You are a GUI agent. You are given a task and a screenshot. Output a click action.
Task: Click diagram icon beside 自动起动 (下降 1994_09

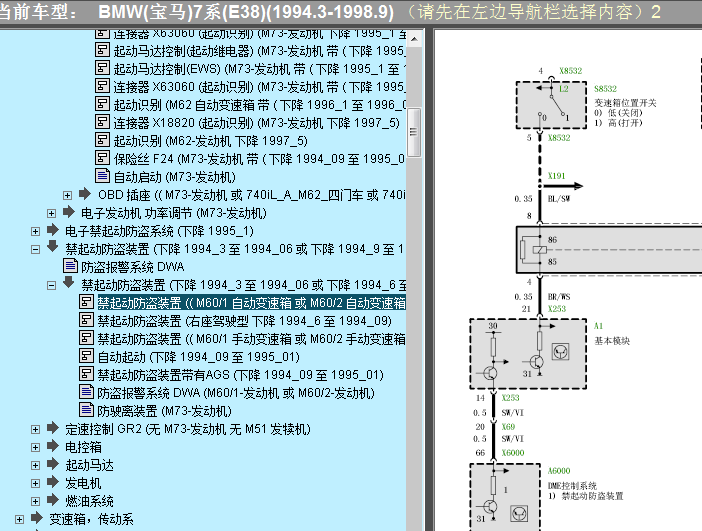(x=86, y=355)
